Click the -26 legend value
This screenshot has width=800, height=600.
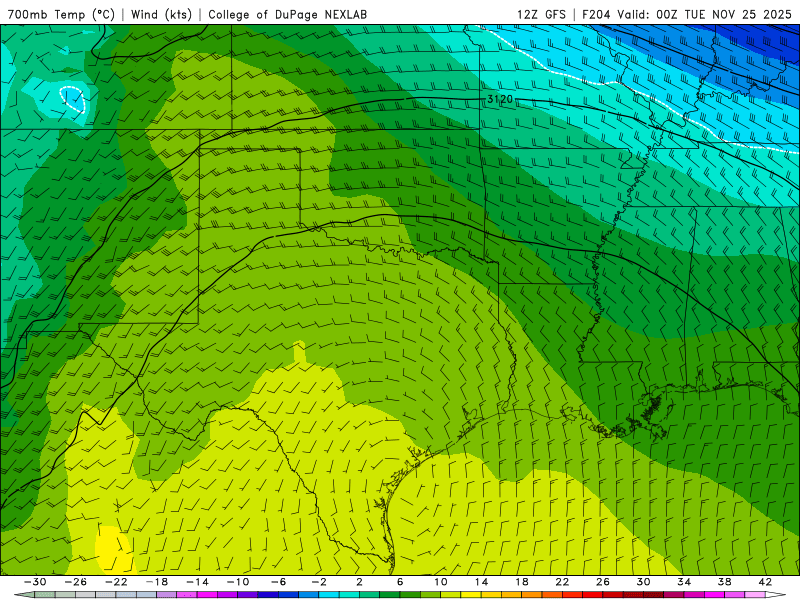(x=76, y=582)
